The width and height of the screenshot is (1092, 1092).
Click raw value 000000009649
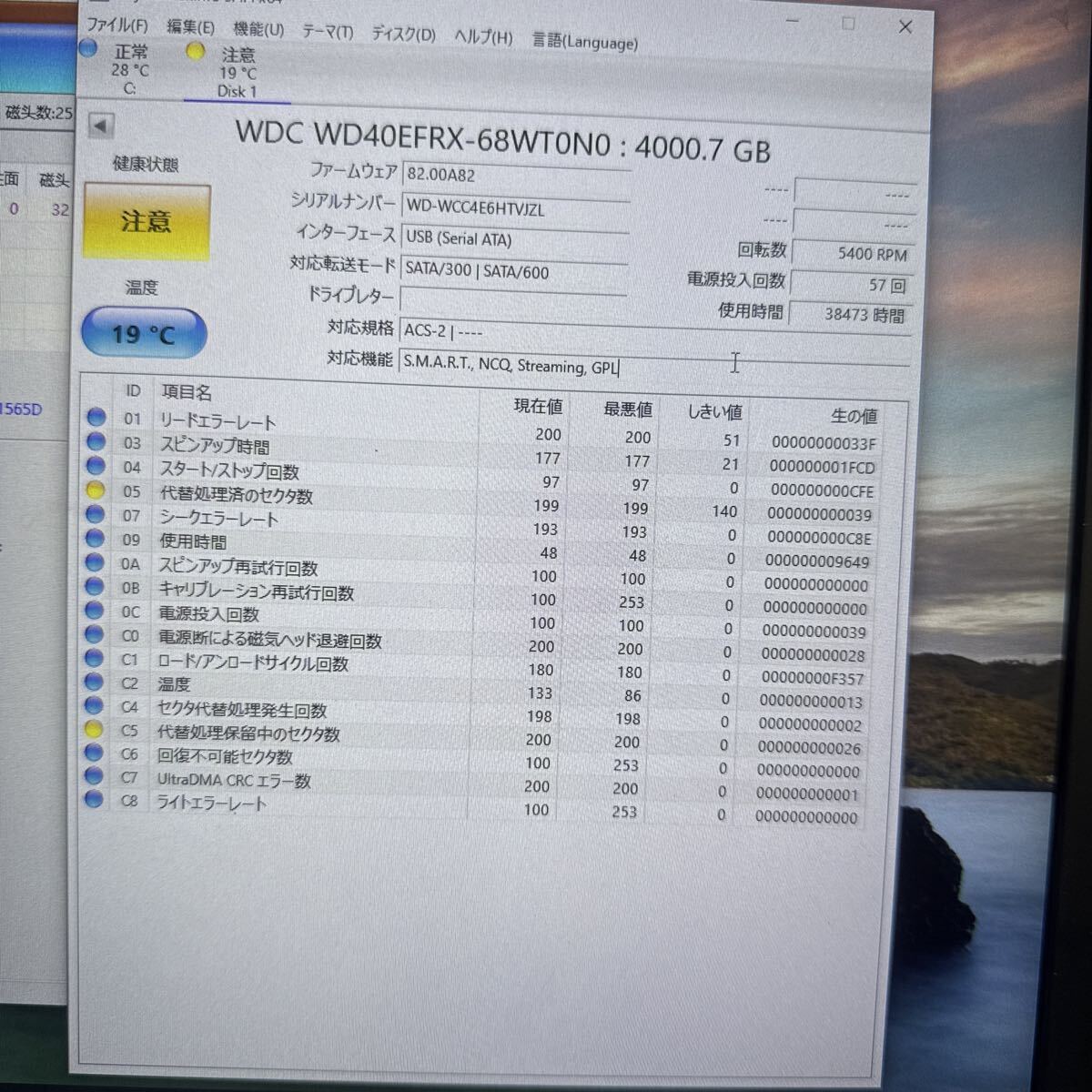817,561
